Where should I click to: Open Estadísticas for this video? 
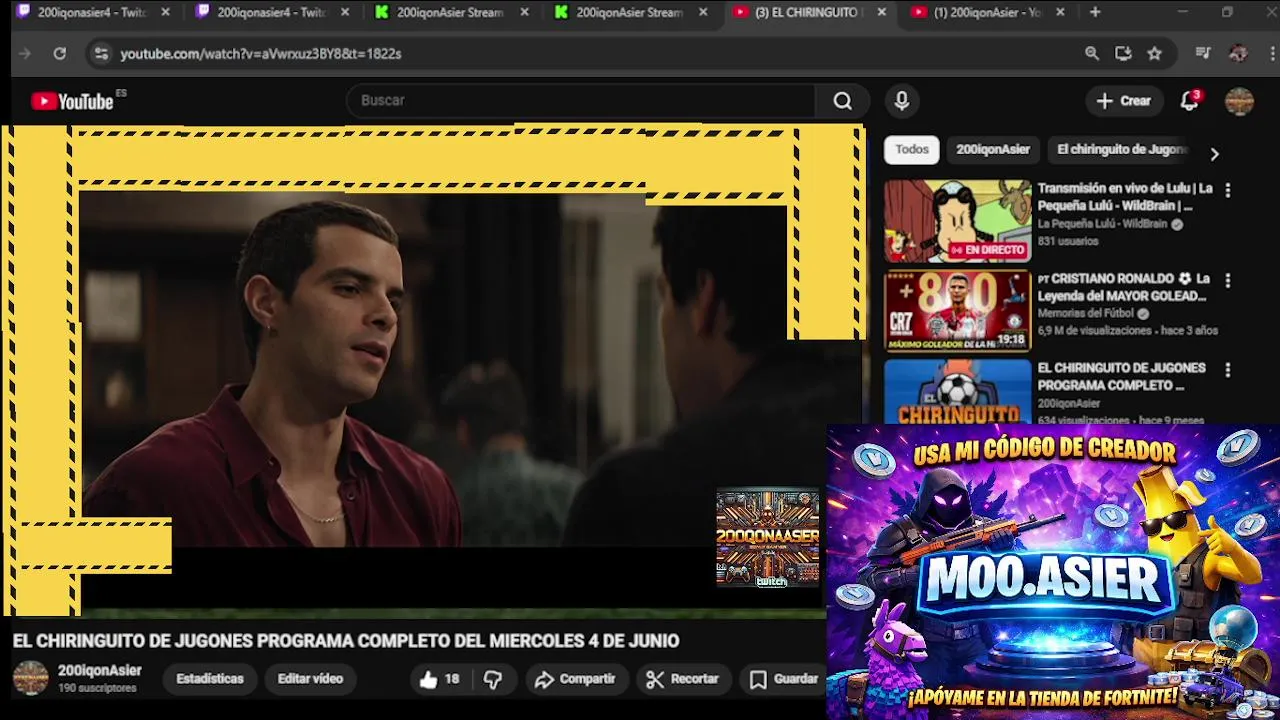pyautogui.click(x=210, y=679)
